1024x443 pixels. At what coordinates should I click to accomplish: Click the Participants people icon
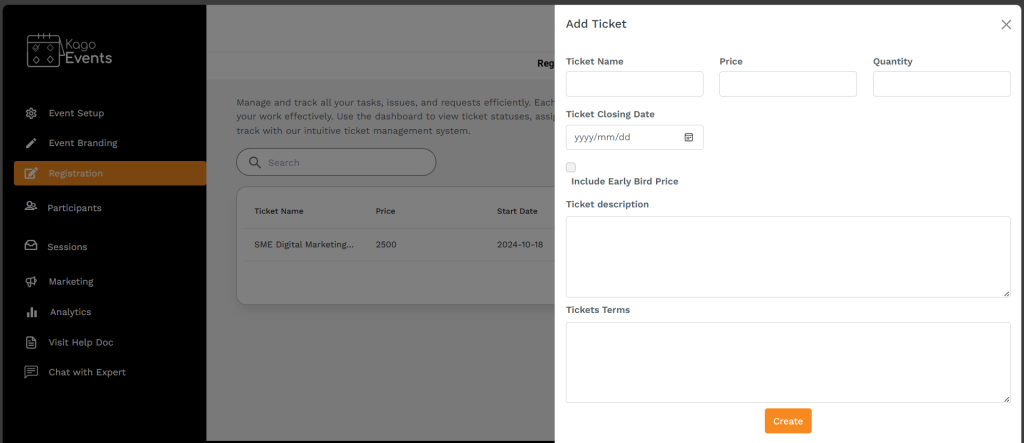pos(31,207)
